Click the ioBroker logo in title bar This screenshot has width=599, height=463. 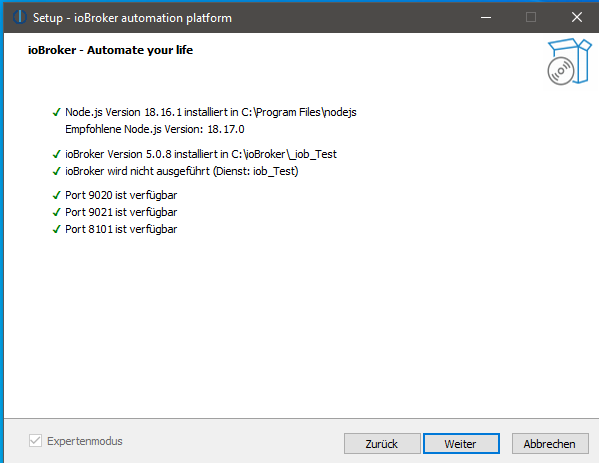(19, 17)
